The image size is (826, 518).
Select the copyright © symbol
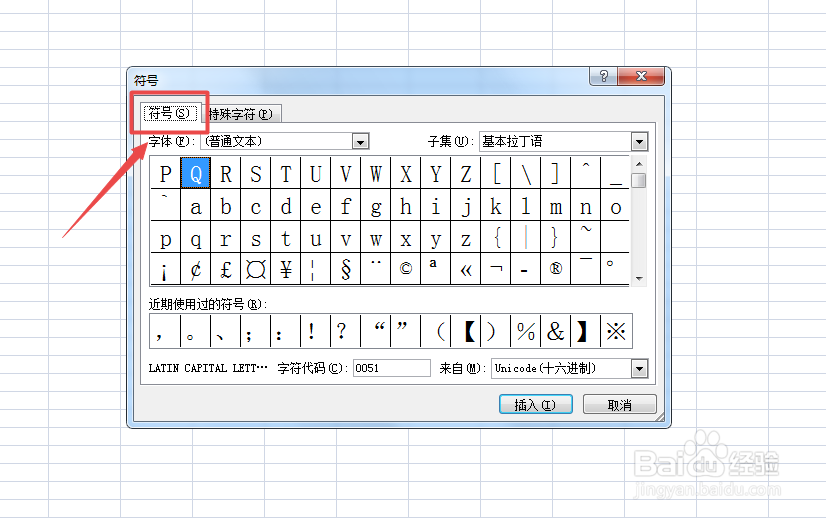(x=406, y=269)
